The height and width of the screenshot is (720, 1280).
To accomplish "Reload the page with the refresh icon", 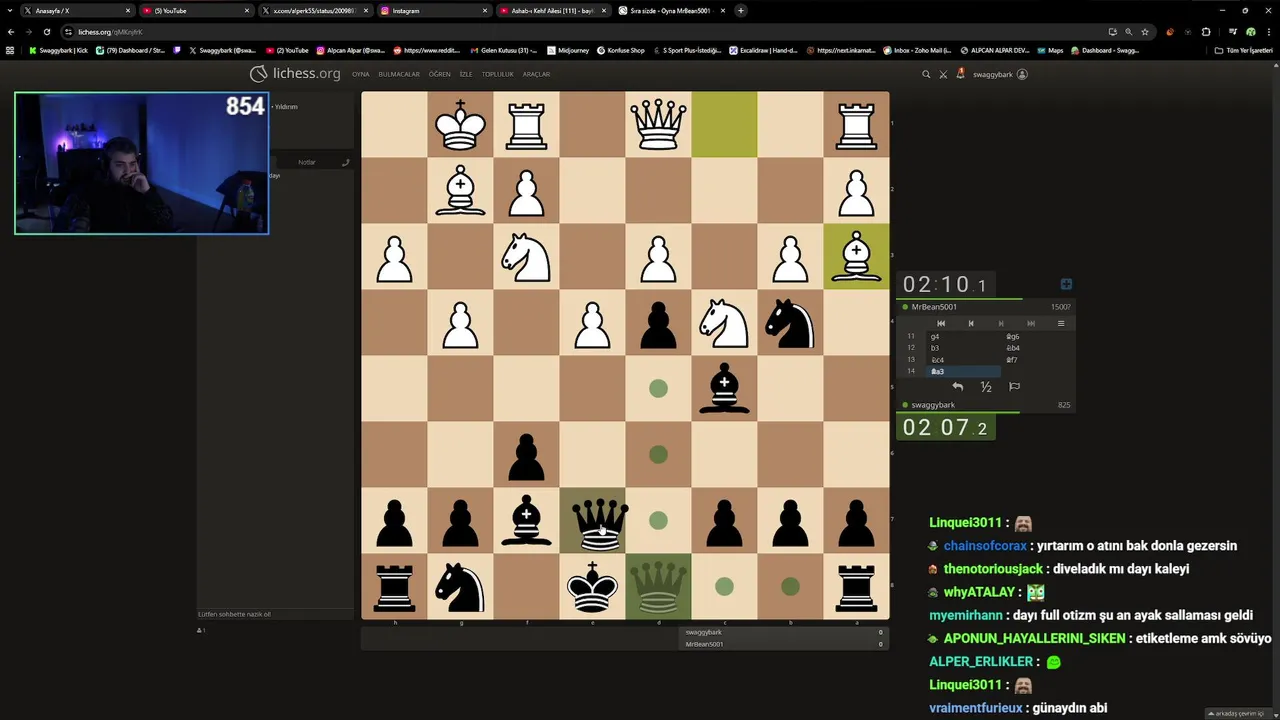I will (x=46, y=31).
